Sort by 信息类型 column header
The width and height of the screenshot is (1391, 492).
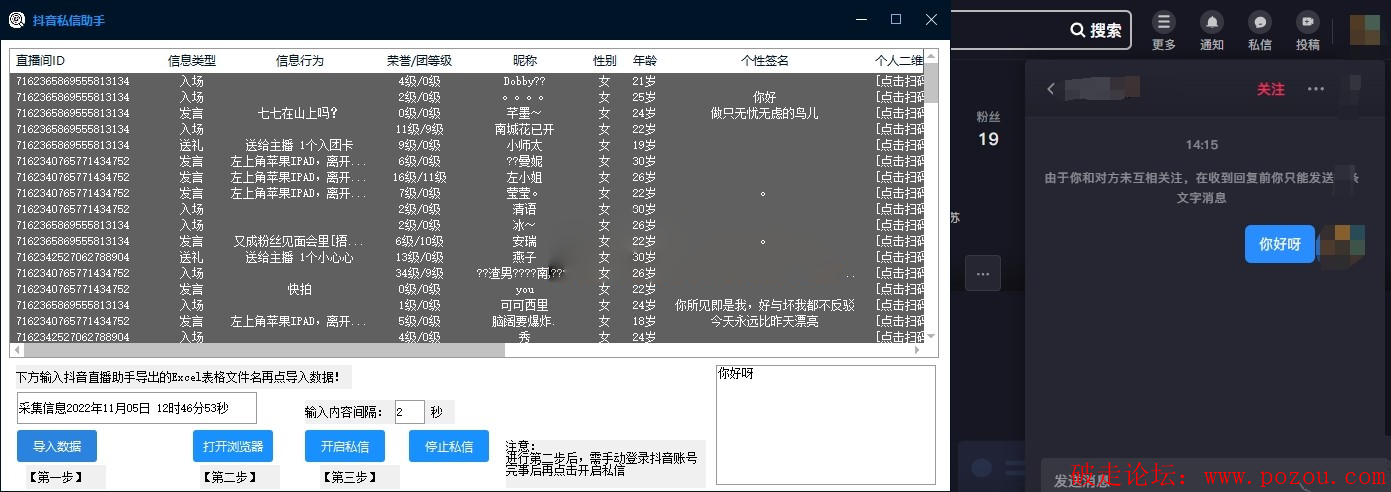coord(192,61)
